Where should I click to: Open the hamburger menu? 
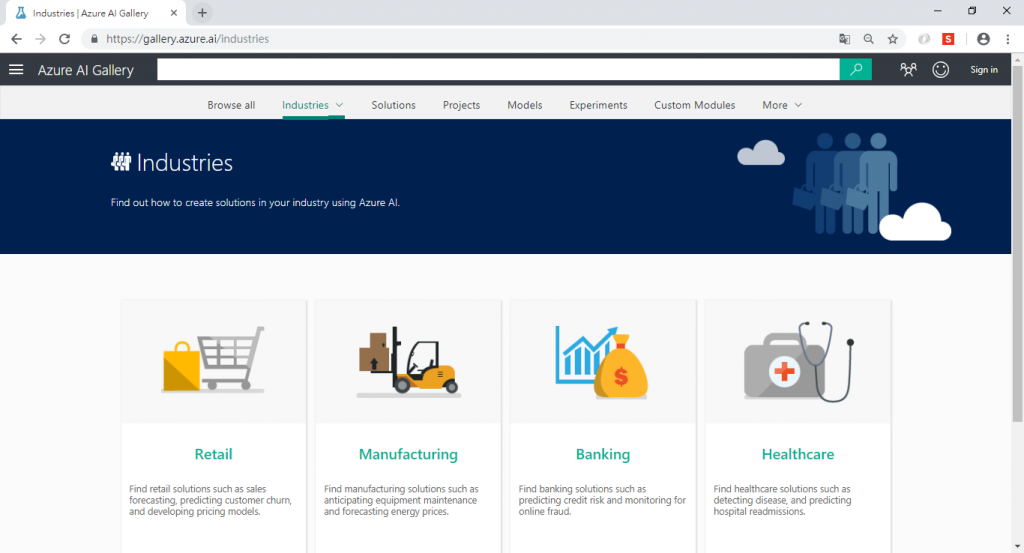point(16,69)
